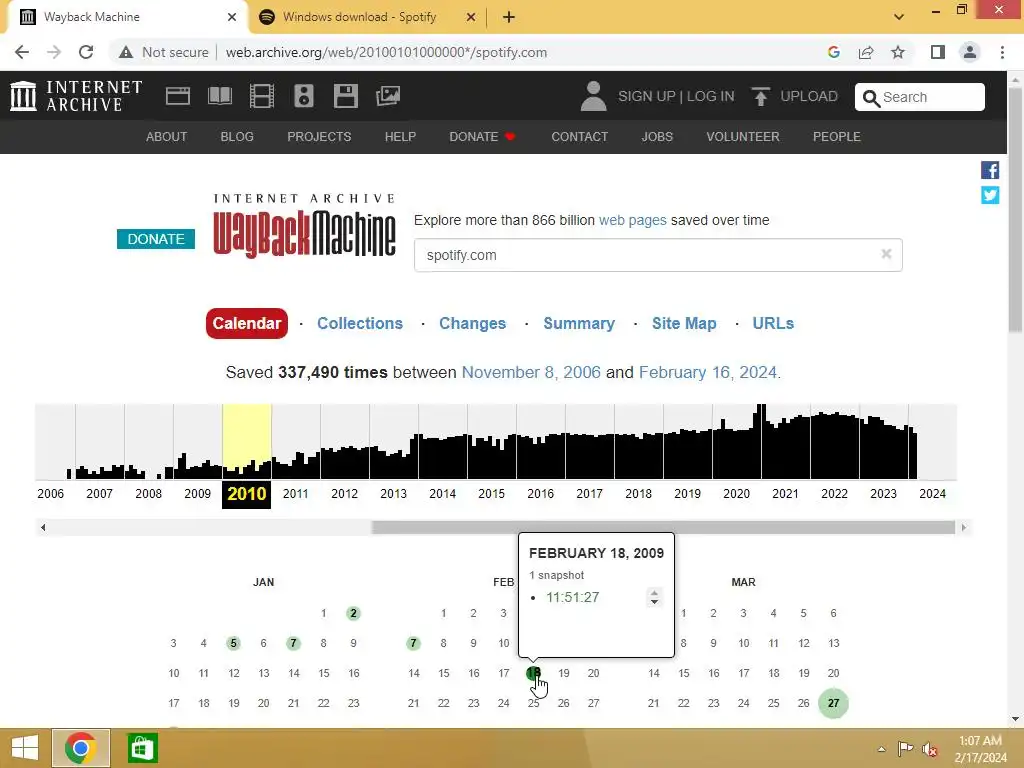This screenshot has width=1024, height=768.
Task: Switch to the Collections view
Action: point(360,323)
